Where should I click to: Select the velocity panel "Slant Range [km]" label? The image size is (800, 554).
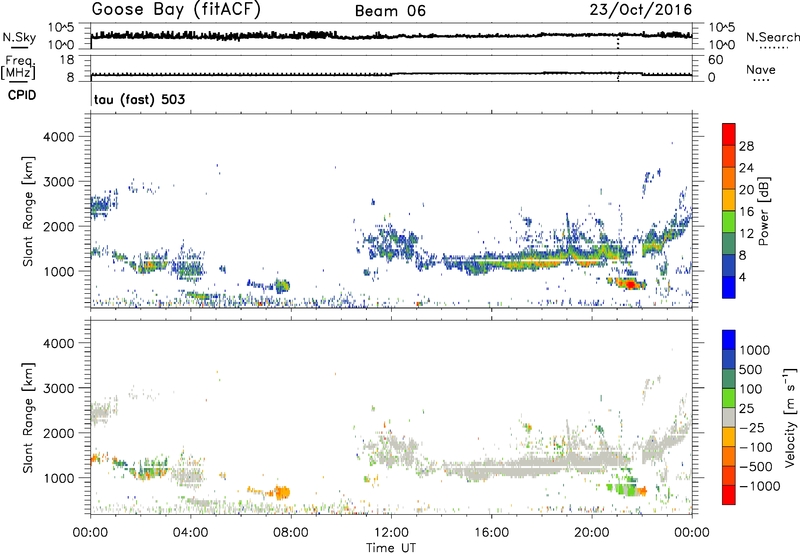coord(28,418)
